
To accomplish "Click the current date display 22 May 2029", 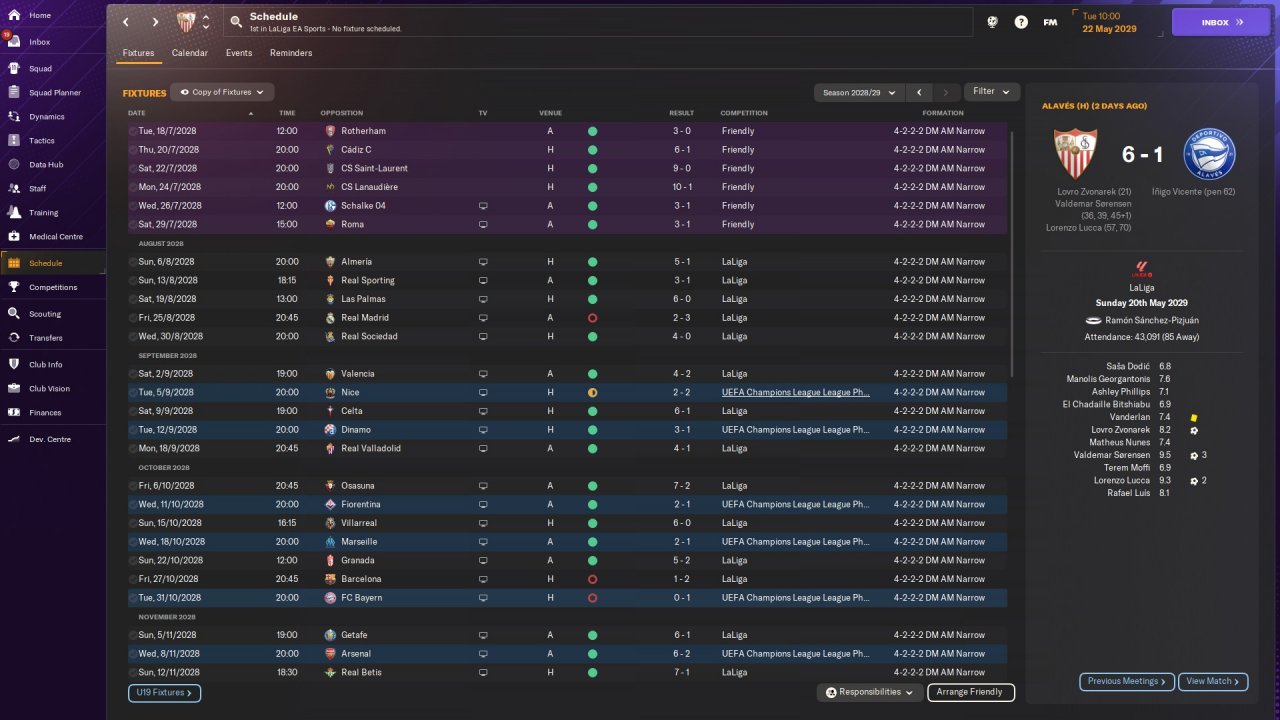I will tap(1109, 29).
